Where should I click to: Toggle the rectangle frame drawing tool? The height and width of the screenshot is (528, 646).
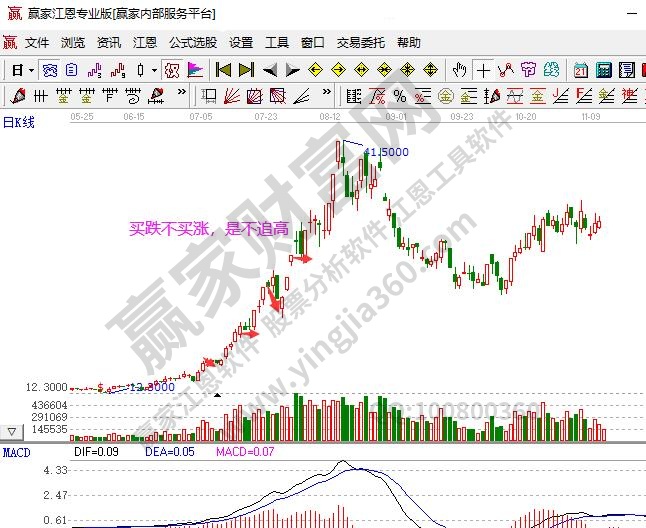click(x=209, y=96)
